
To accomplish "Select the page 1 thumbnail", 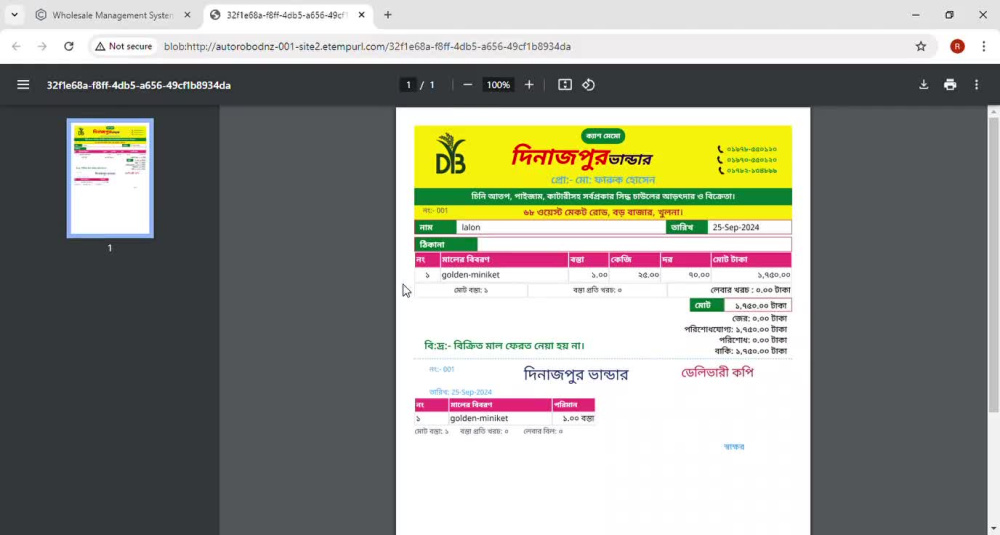I will point(110,178).
